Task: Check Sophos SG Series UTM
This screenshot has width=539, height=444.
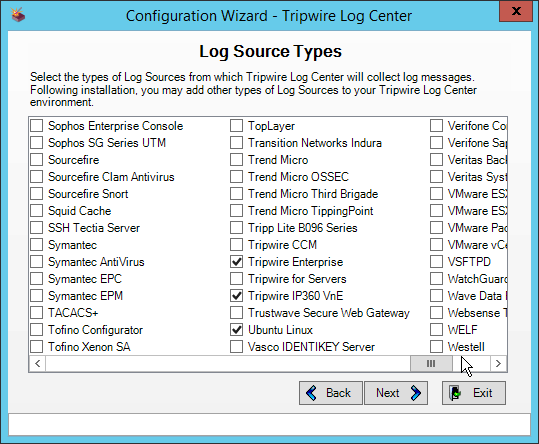Action: click(36, 143)
